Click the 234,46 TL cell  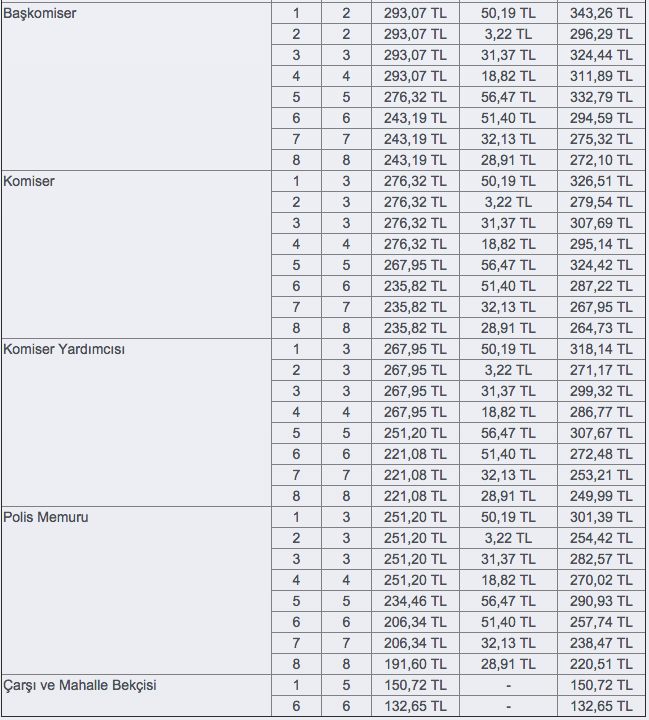click(x=415, y=601)
